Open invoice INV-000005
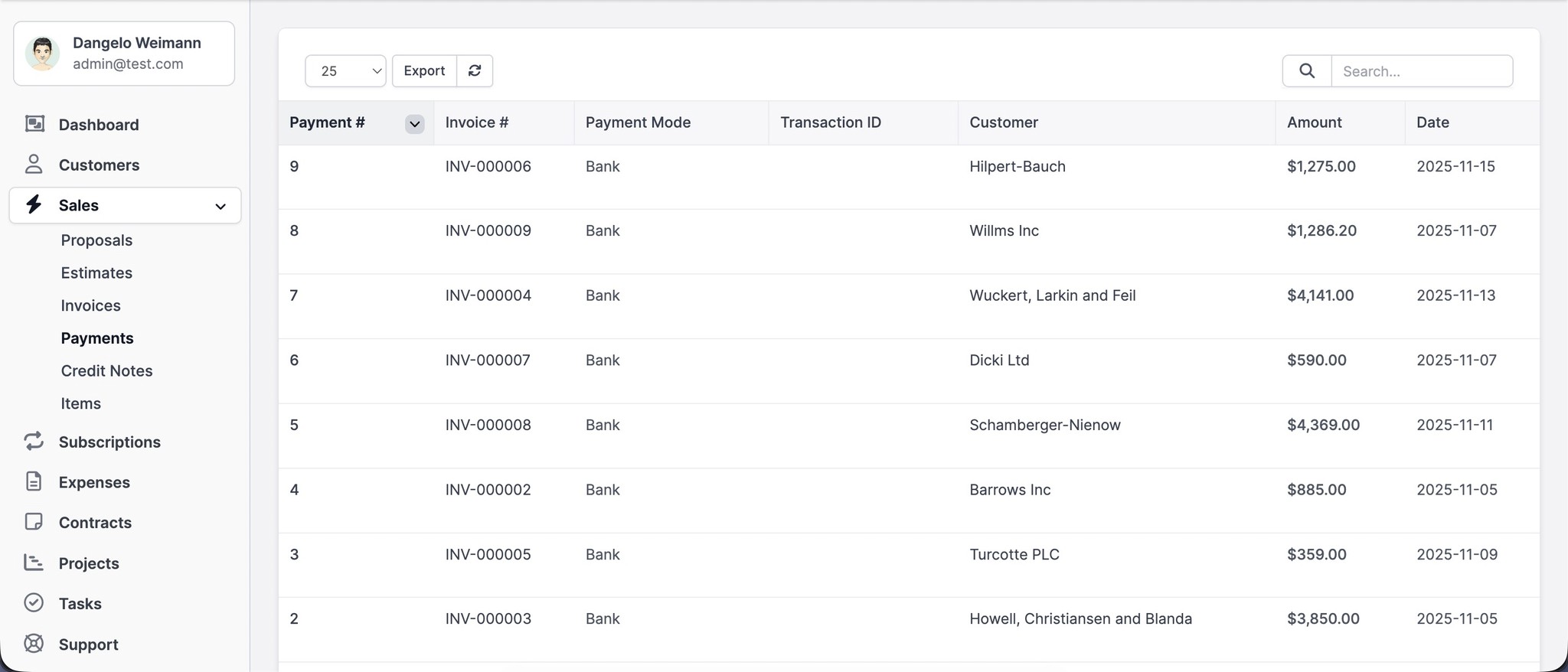 pos(488,554)
